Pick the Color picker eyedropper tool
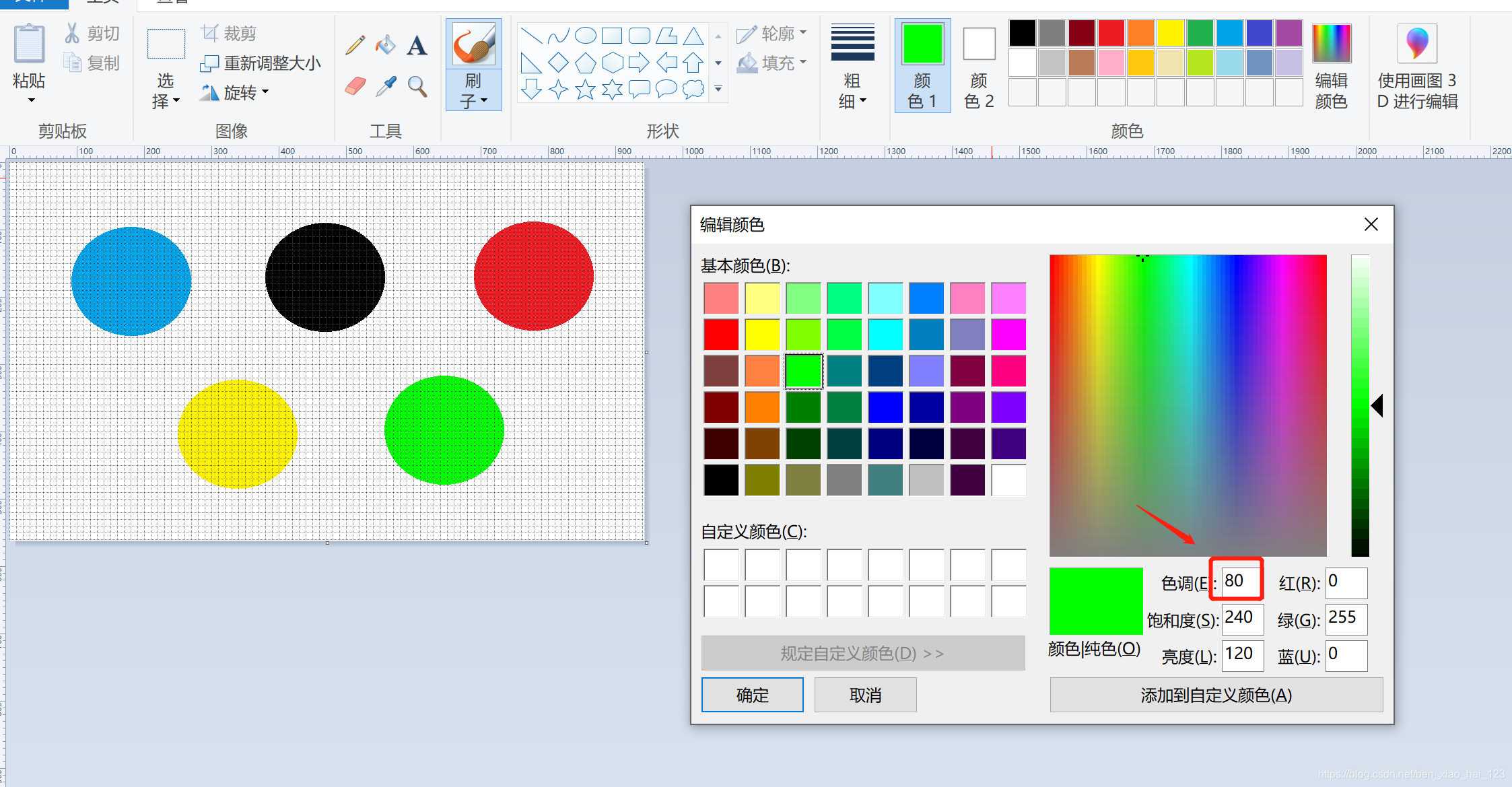Screen dimensions: 1512x787 [386, 86]
